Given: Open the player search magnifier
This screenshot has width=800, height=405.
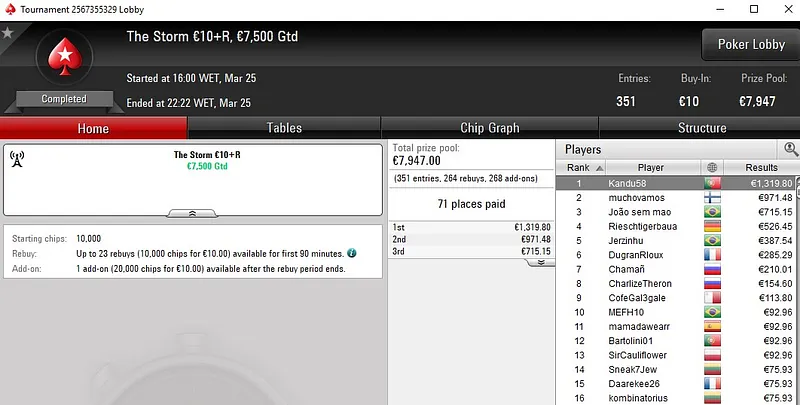Looking at the screenshot, I should pyautogui.click(x=790, y=149).
